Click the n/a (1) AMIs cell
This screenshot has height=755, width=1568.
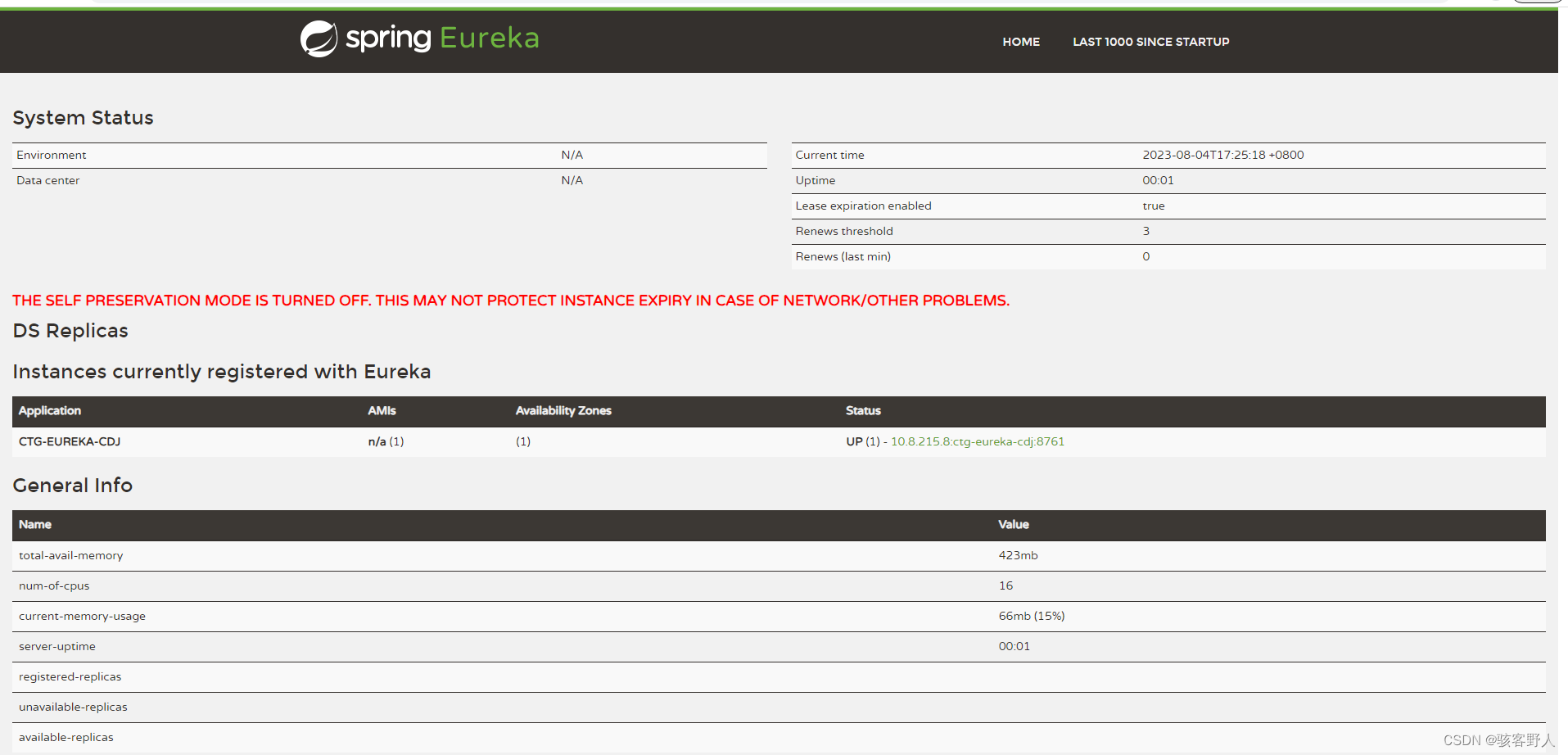[386, 441]
